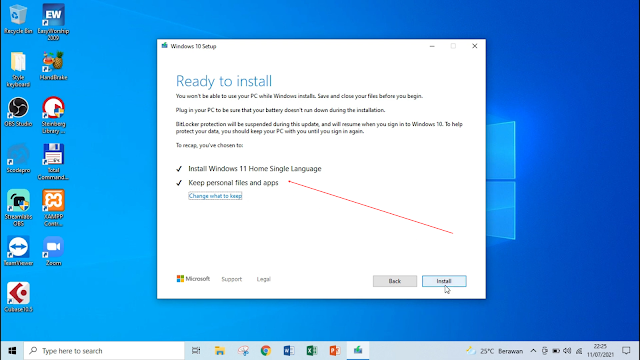Click the Windows 10 Setup title icon

pos(164,46)
